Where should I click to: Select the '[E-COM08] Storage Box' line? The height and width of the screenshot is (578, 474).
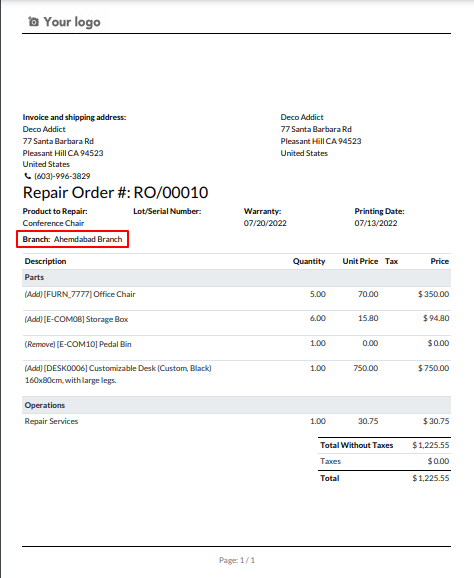(x=236, y=323)
